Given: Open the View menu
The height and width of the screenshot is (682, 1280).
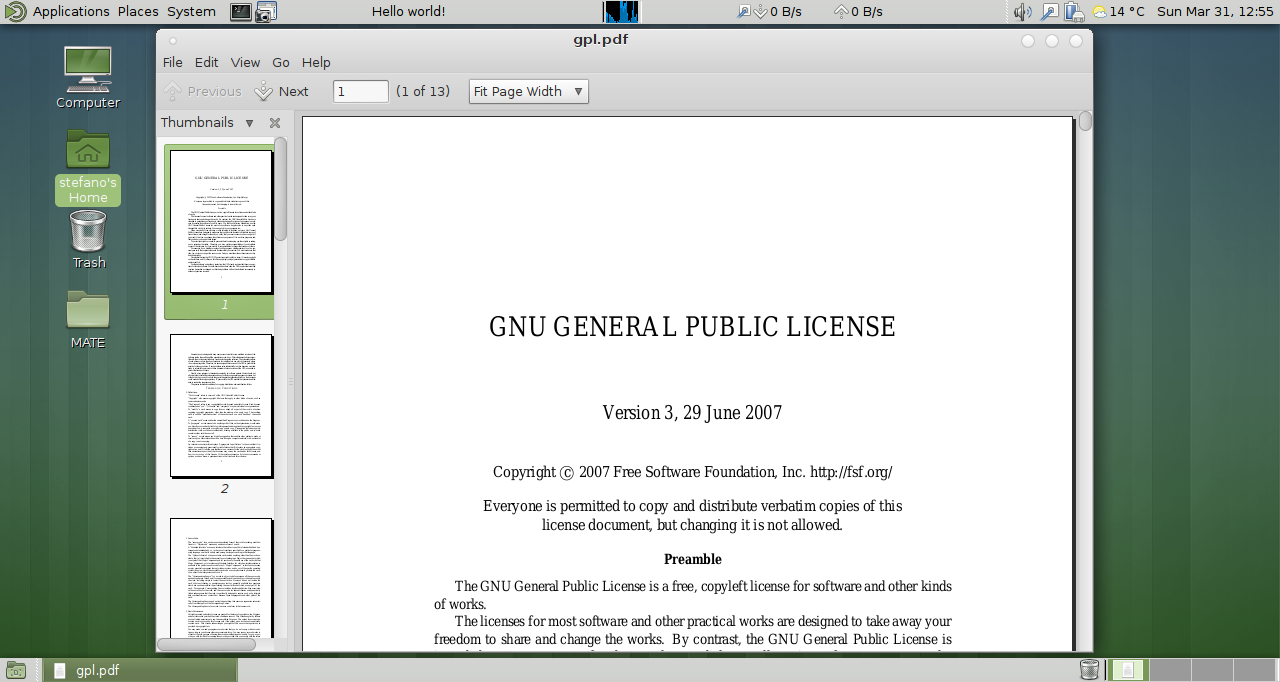Looking at the screenshot, I should tap(245, 62).
